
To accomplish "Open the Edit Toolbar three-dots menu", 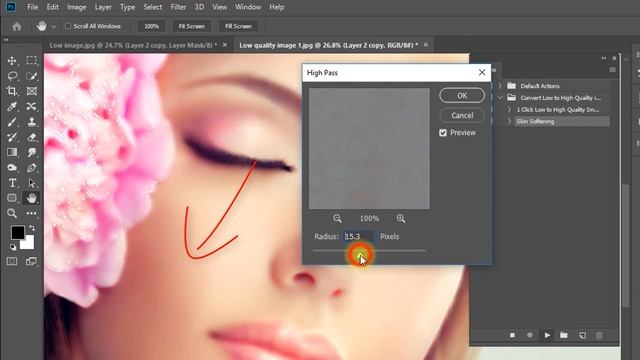I will tap(31, 213).
